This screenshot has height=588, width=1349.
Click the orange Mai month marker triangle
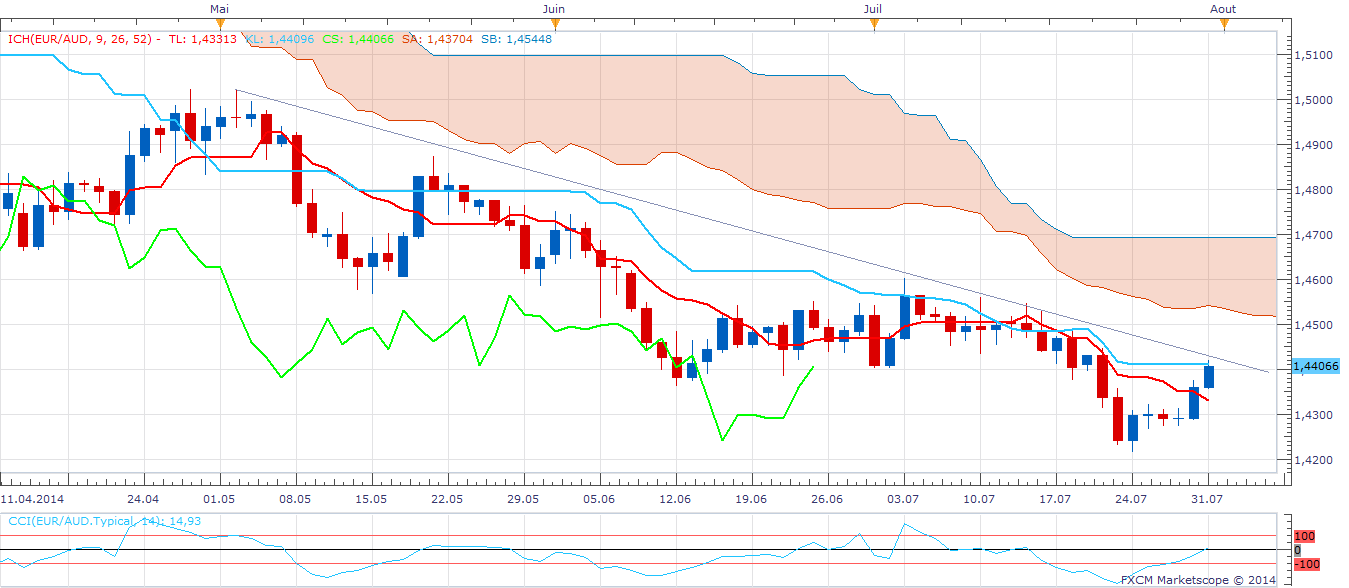(220, 24)
